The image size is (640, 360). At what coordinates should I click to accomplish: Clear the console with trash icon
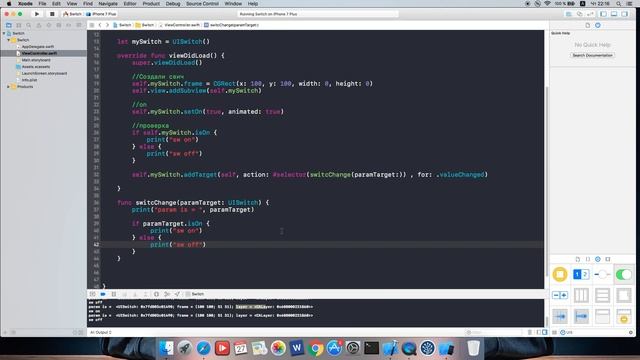pyautogui.click(x=529, y=332)
